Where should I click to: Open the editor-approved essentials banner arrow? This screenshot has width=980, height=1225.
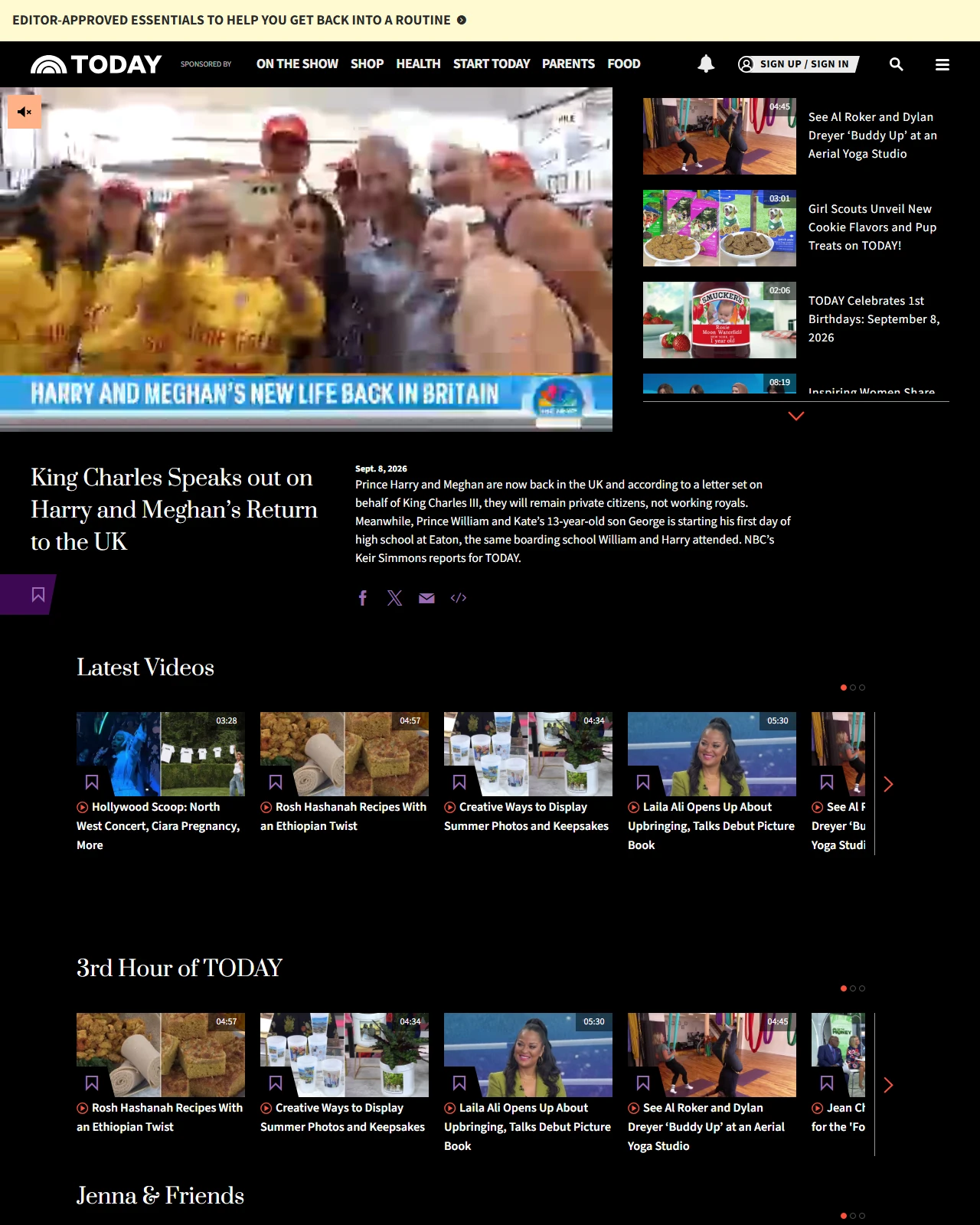coord(462,20)
